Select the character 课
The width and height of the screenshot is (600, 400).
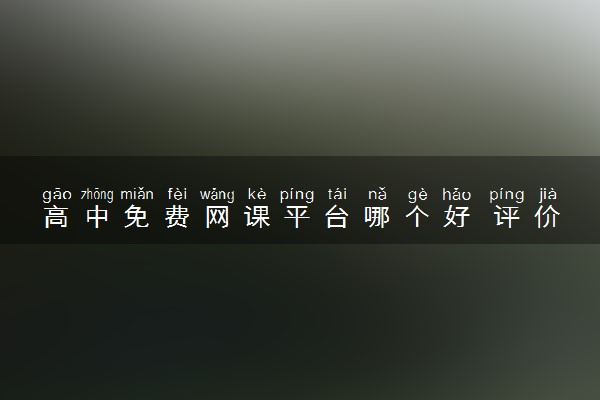(257, 217)
